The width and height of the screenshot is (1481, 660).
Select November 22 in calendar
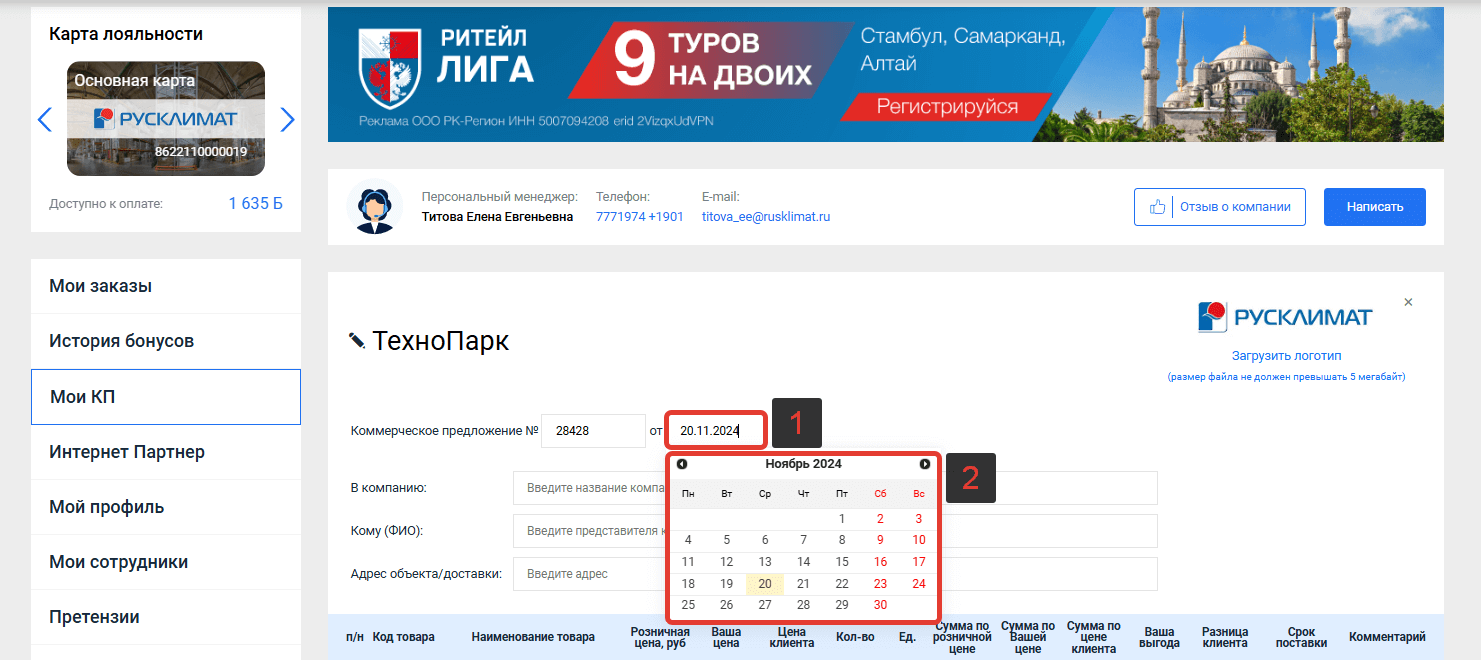pyautogui.click(x=842, y=584)
